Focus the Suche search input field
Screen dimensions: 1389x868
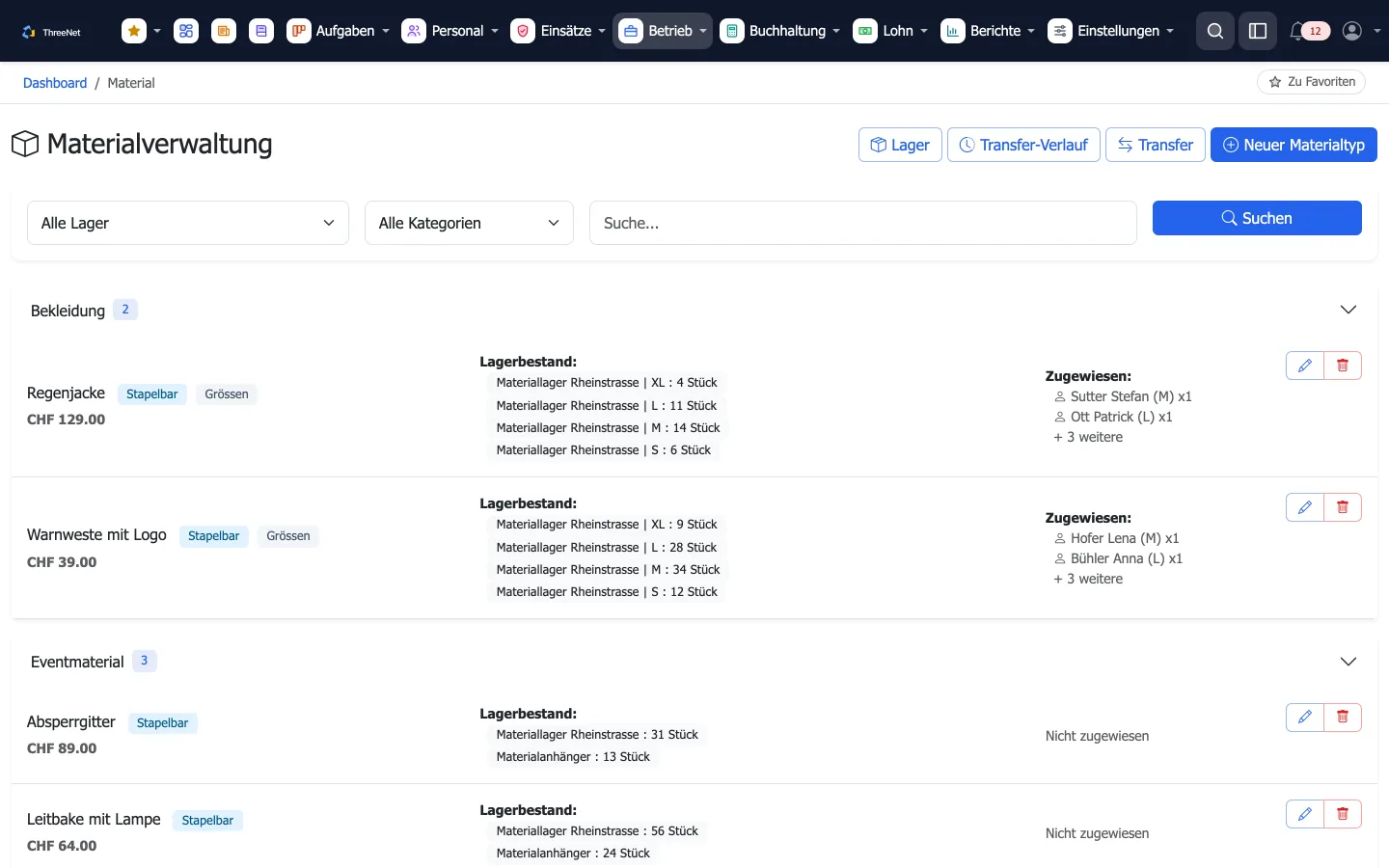coord(863,223)
